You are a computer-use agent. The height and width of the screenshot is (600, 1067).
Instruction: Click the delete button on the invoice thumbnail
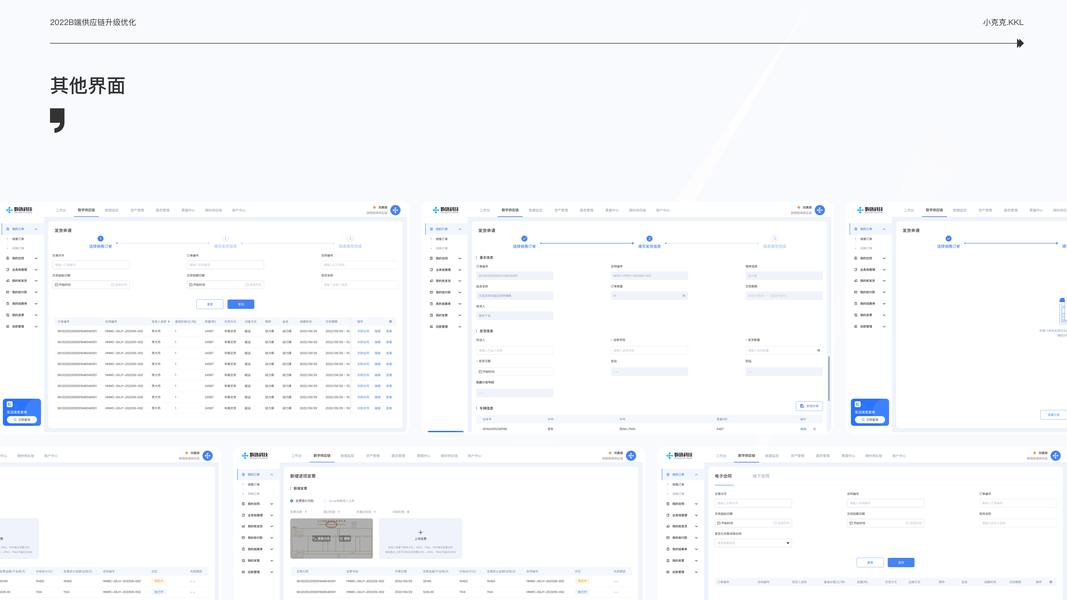click(344, 538)
